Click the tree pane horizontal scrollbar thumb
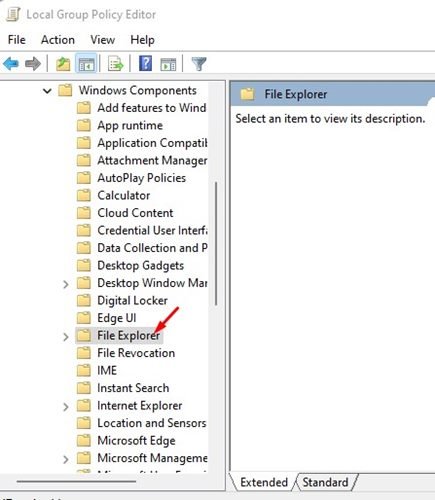Viewport: 435px width, 500px height. pyautogui.click(x=76, y=481)
